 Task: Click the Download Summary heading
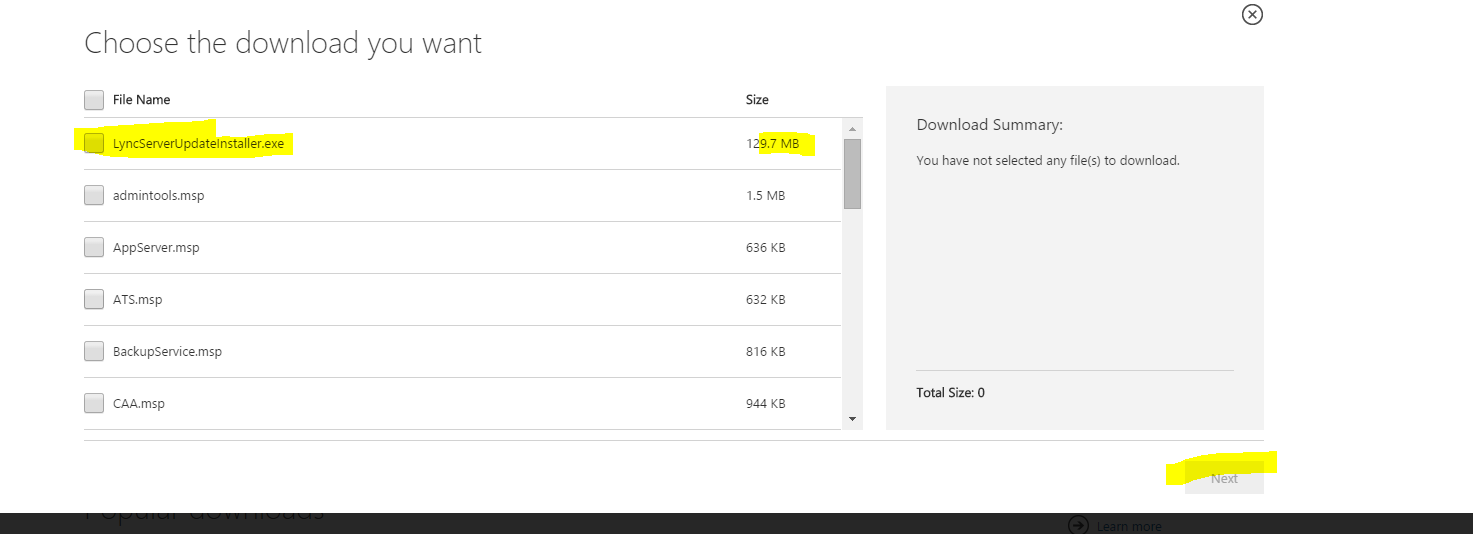click(x=989, y=125)
